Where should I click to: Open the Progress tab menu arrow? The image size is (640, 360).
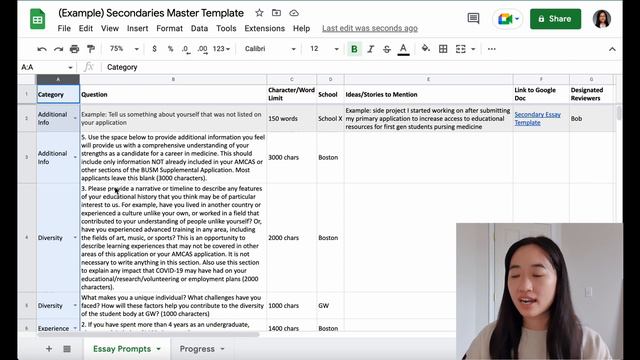pyautogui.click(x=222, y=349)
